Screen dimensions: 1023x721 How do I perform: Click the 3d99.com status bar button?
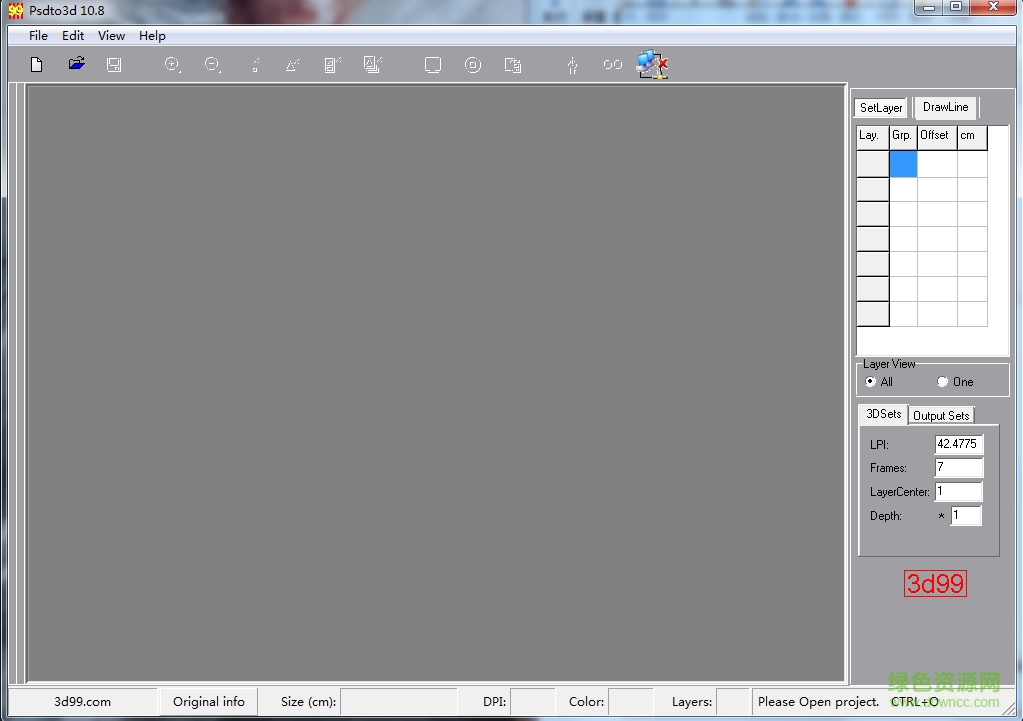tap(82, 702)
